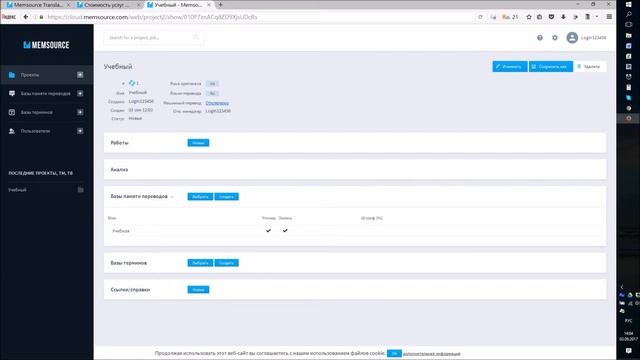This screenshot has width=640, height=360.
Task: Open browser downloads arrow icon
Action: 563,17
